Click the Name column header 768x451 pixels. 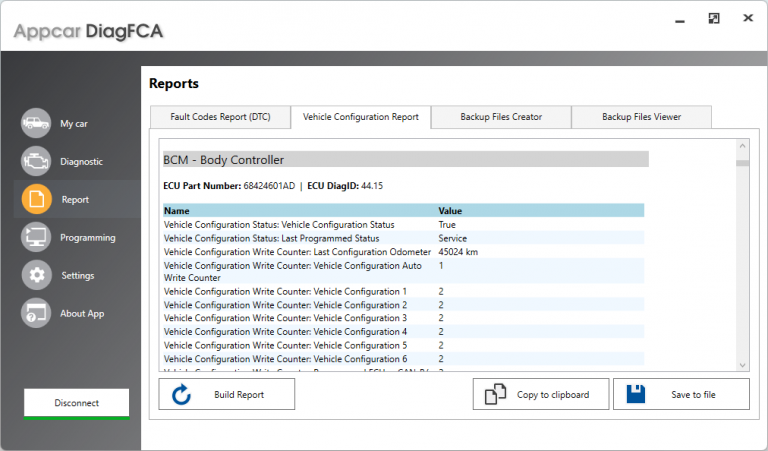(x=177, y=211)
